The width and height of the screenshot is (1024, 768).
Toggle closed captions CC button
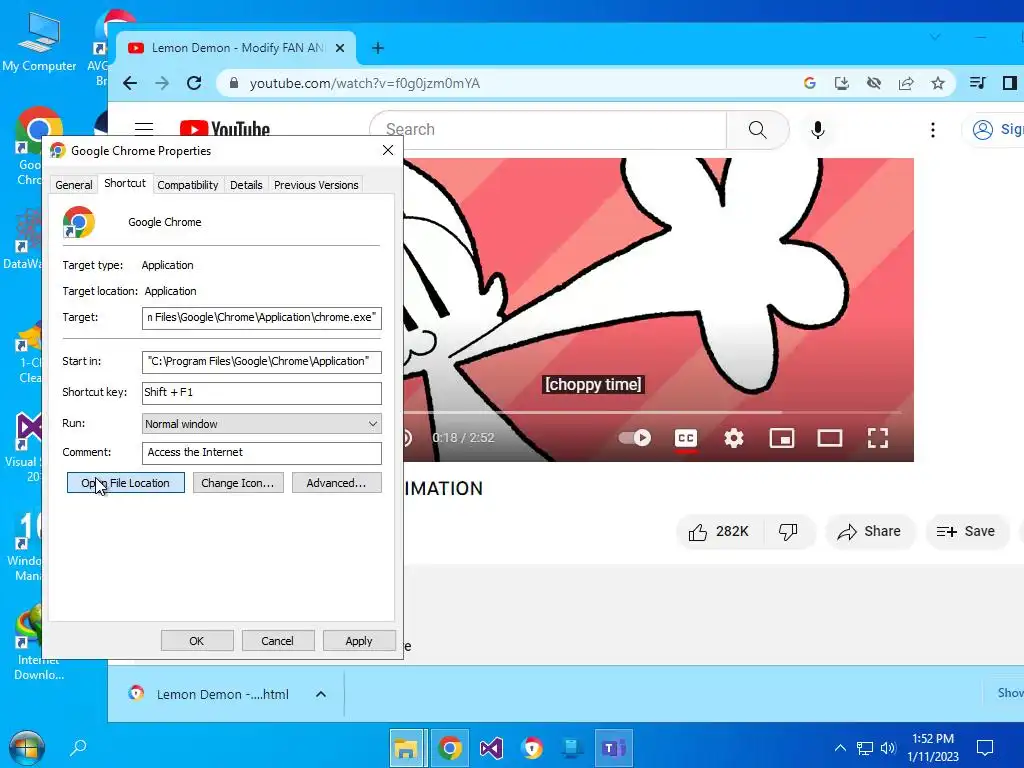pyautogui.click(x=686, y=438)
